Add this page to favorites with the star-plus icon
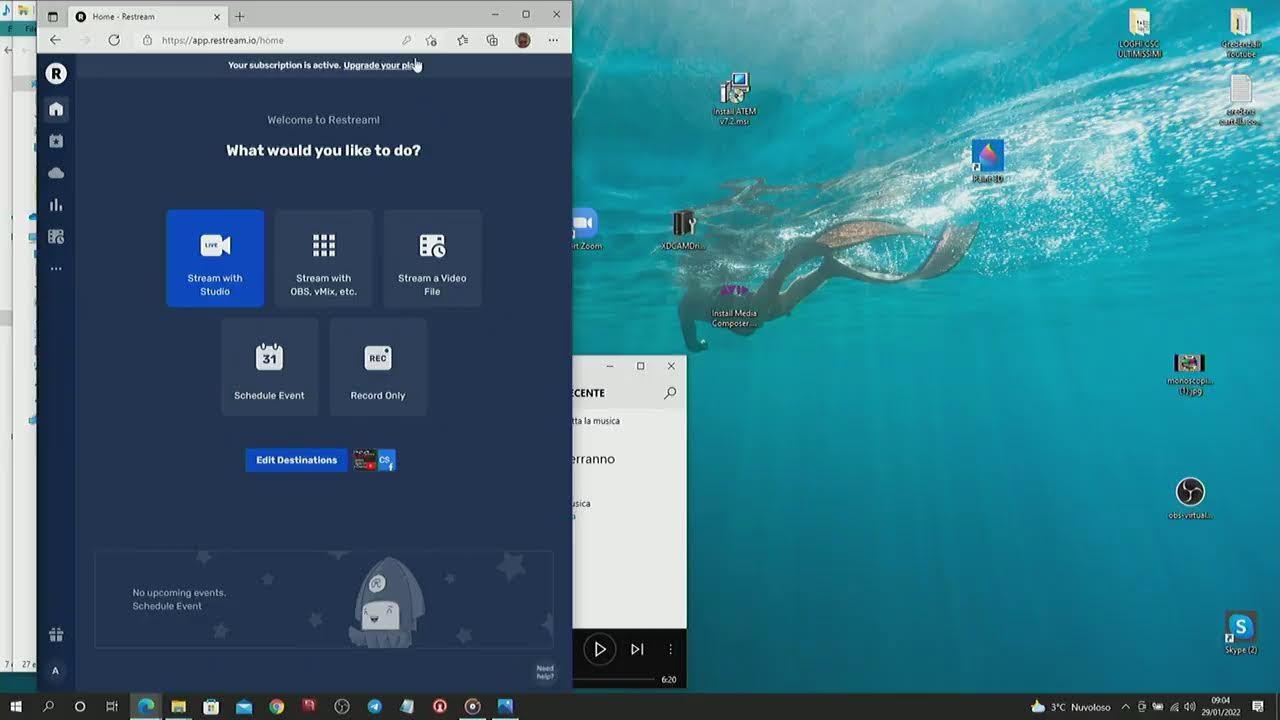Viewport: 1280px width, 720px height. pyautogui.click(x=431, y=40)
